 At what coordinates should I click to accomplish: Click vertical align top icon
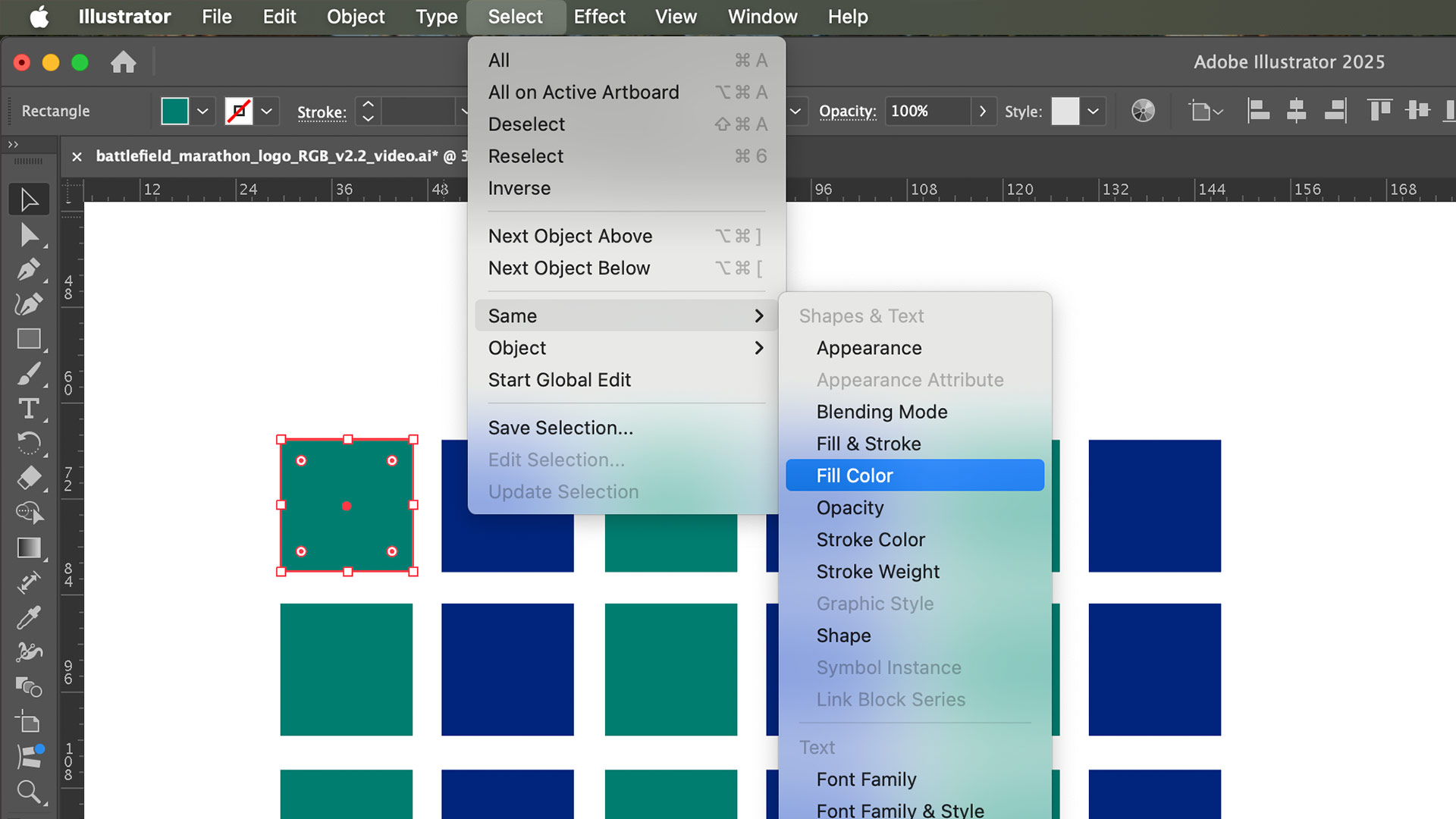point(1379,111)
